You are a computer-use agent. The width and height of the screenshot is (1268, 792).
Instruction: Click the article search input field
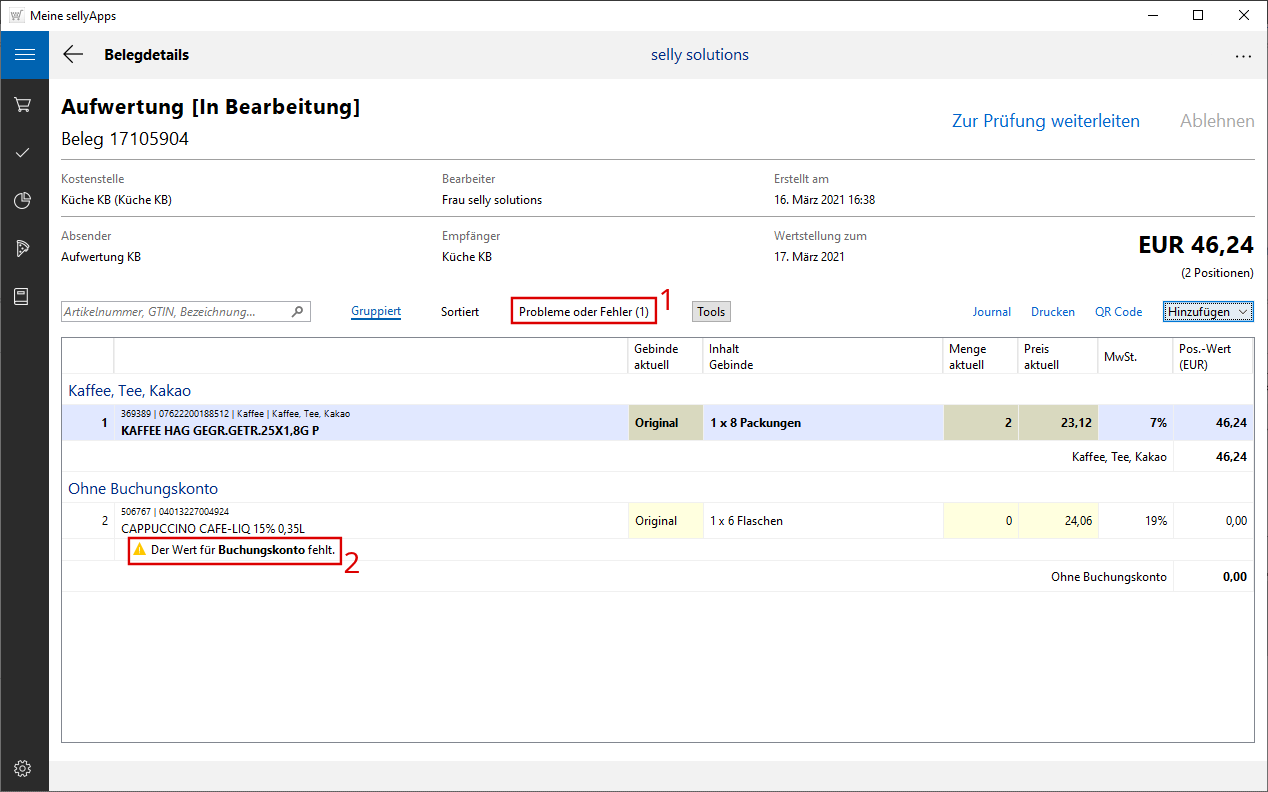[x=175, y=312]
